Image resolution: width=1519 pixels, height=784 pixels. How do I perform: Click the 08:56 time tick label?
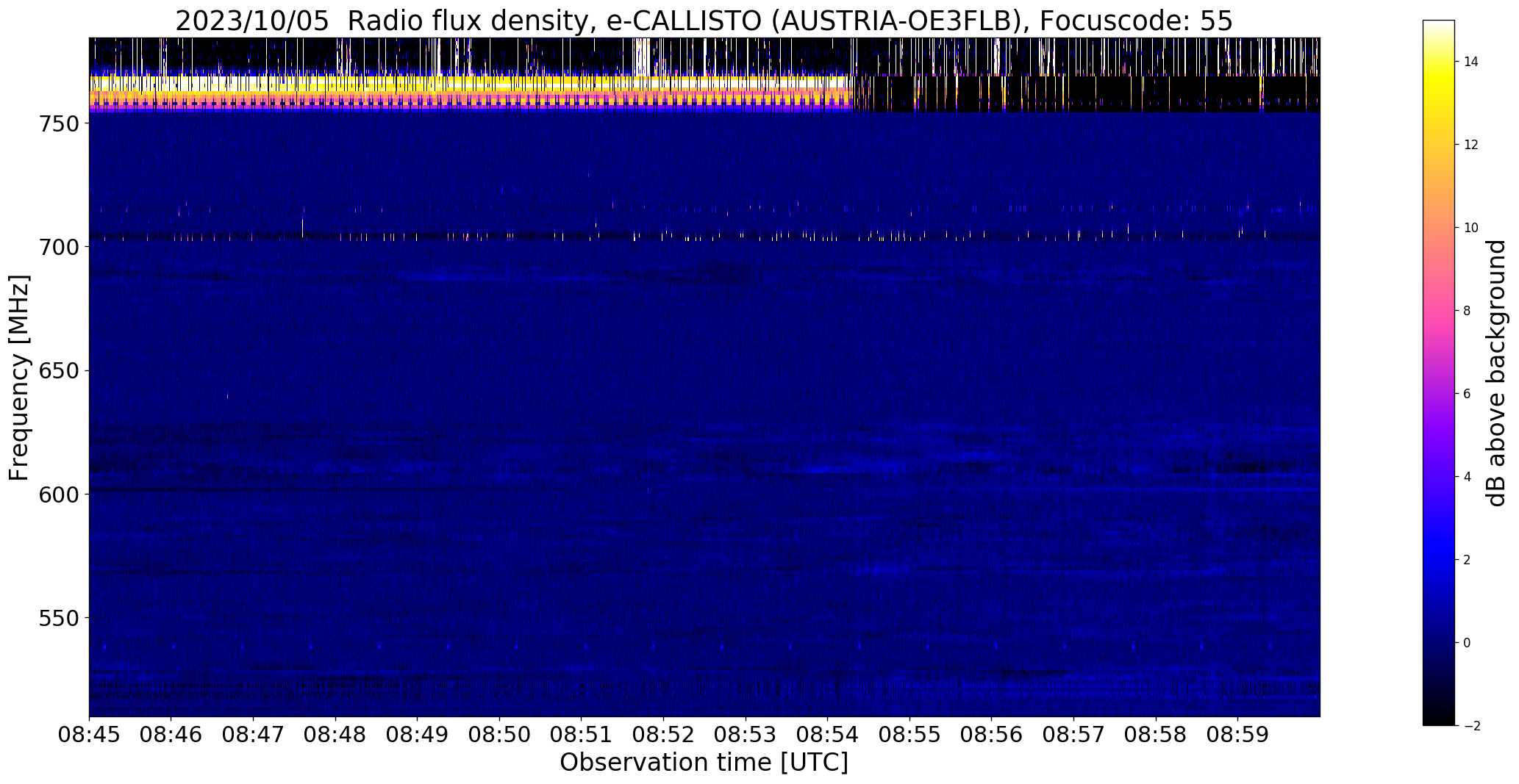click(992, 735)
